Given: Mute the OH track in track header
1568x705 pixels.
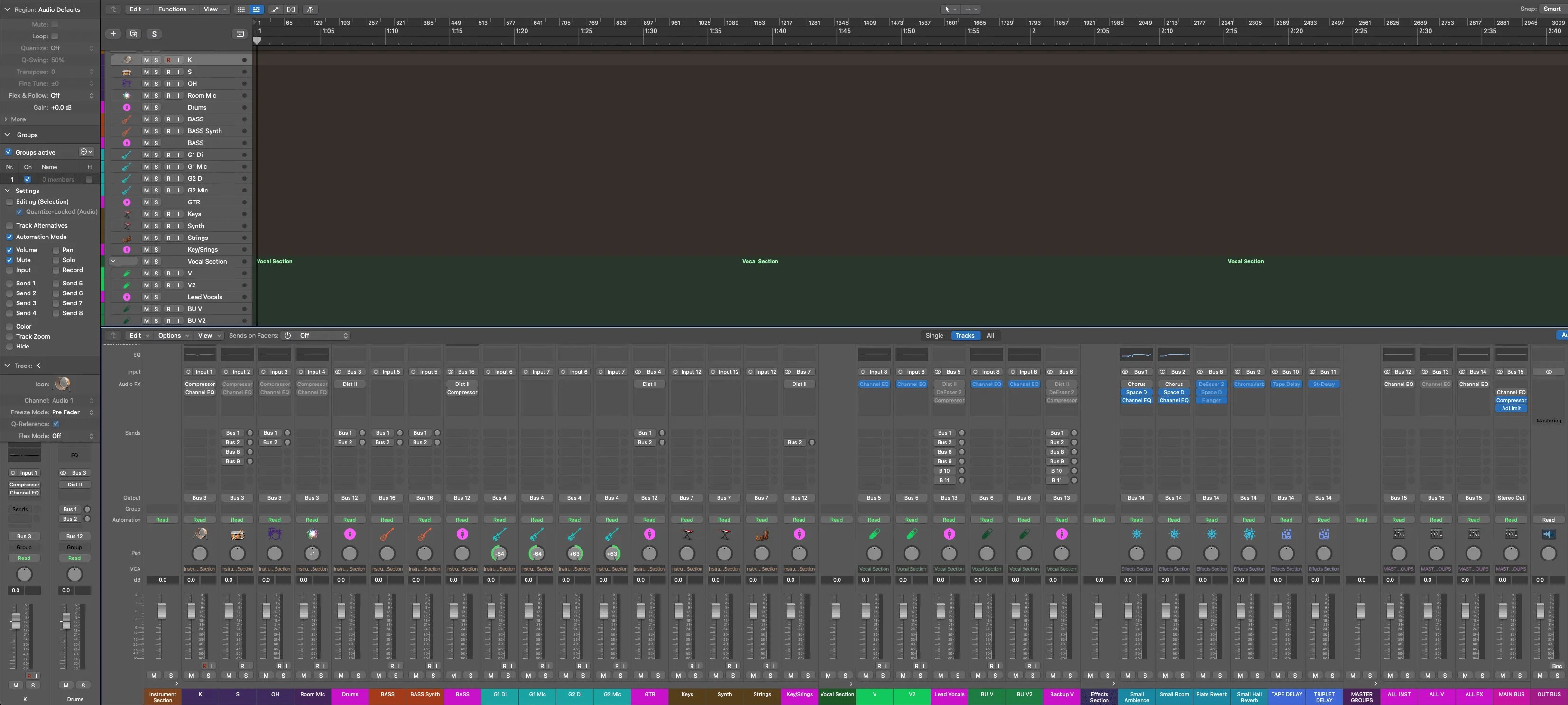Looking at the screenshot, I should pyautogui.click(x=146, y=83).
